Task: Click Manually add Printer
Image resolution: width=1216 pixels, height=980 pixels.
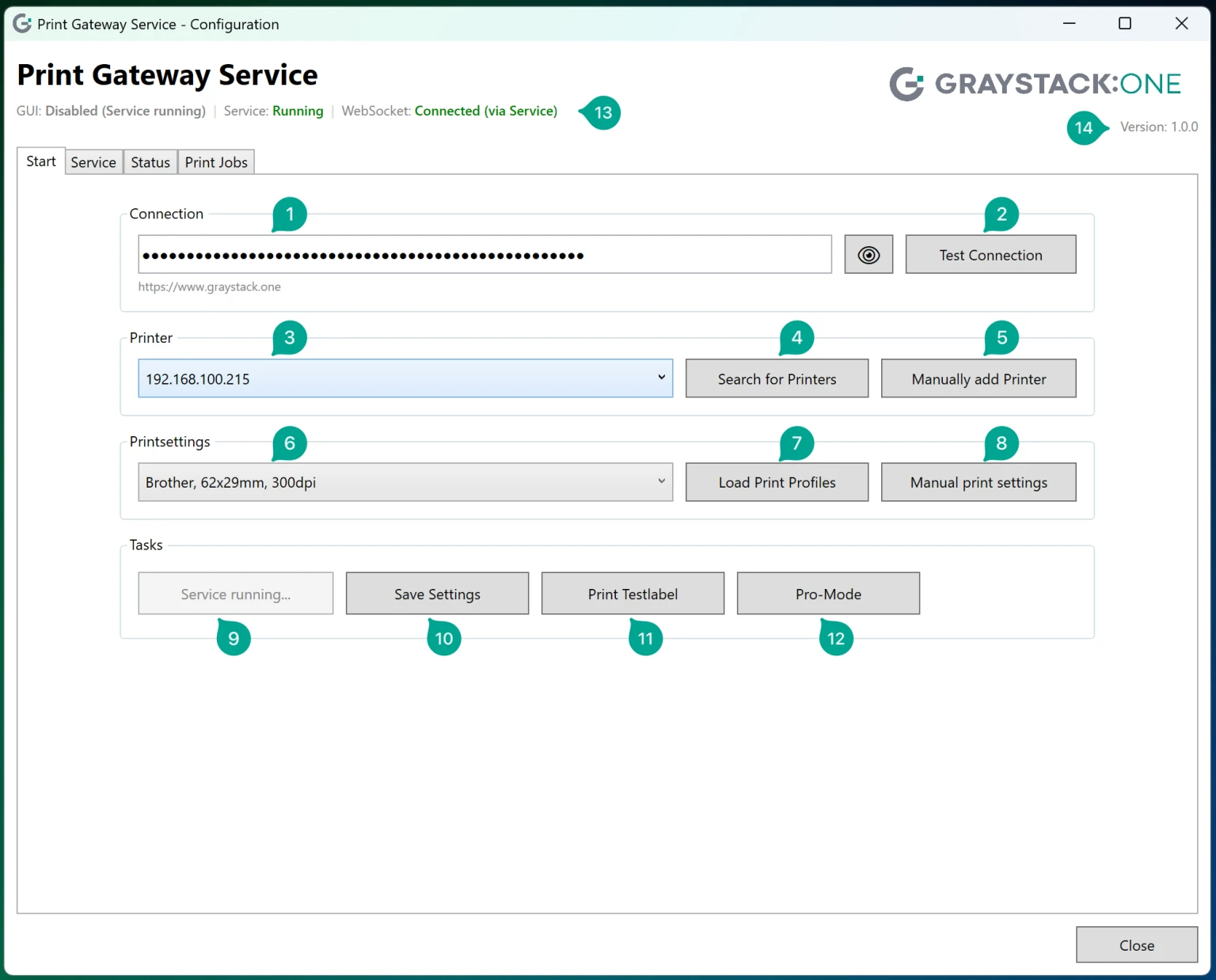Action: point(978,378)
